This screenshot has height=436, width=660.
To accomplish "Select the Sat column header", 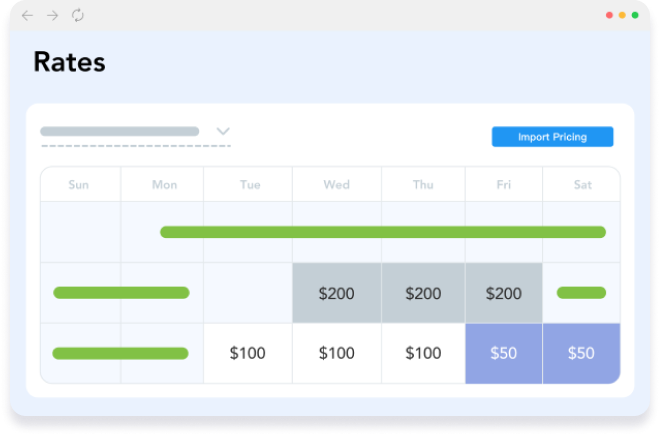I will tap(583, 185).
